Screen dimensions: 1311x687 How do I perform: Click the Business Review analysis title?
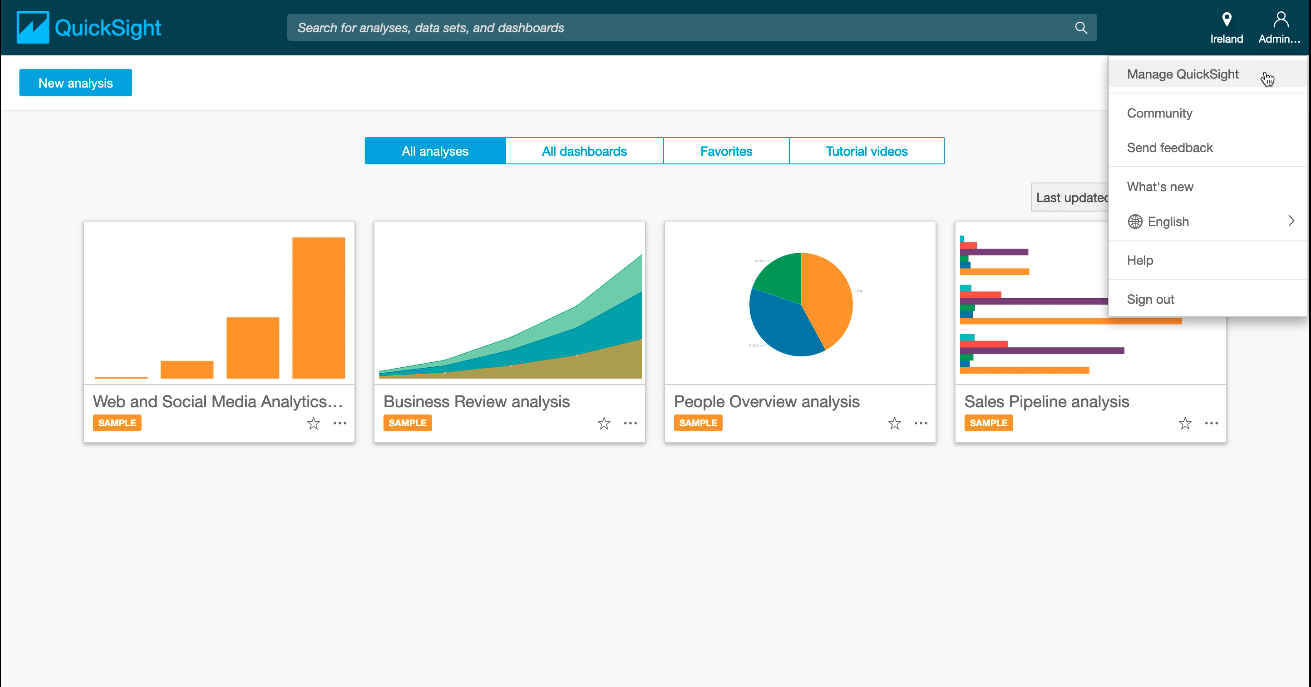click(477, 401)
